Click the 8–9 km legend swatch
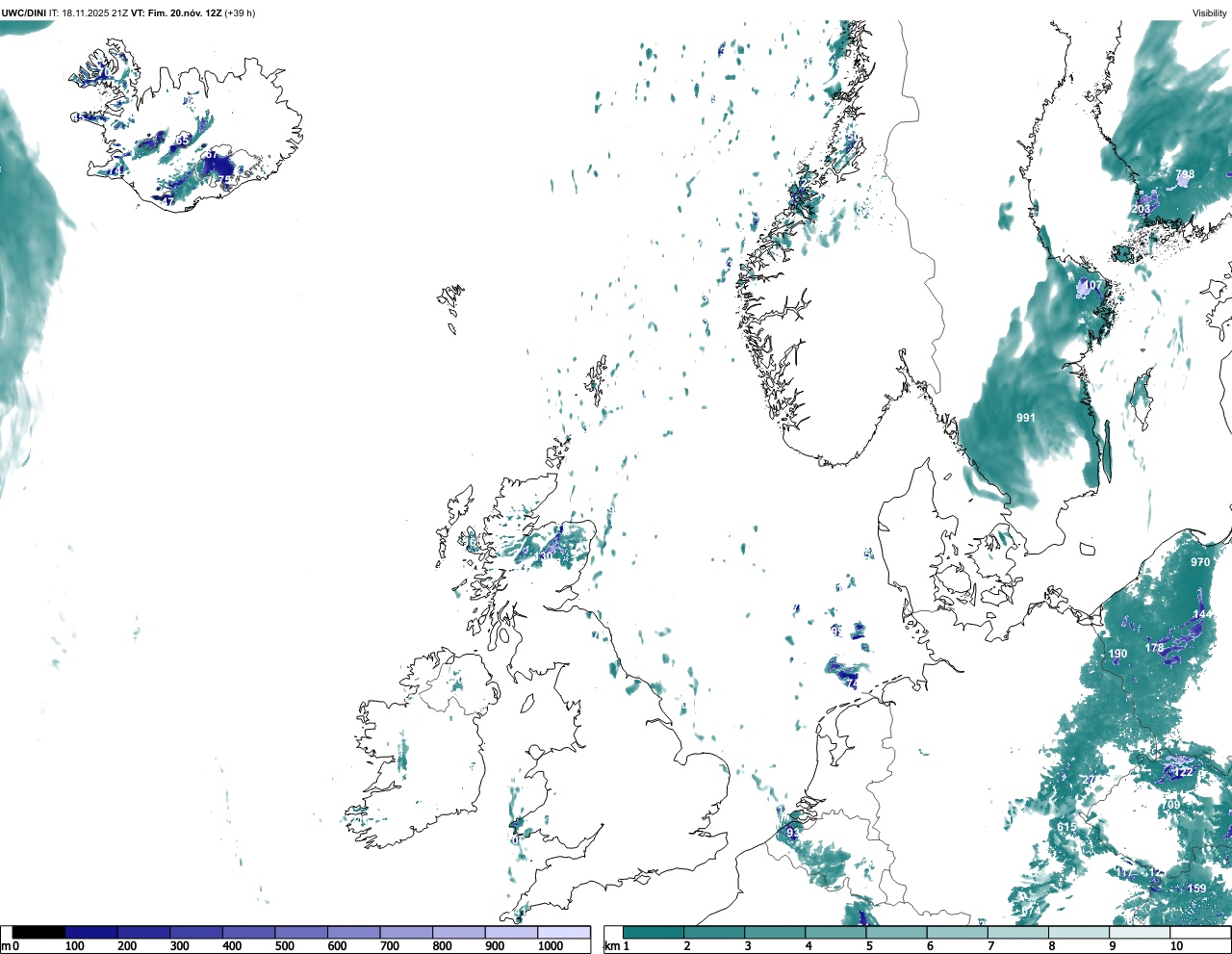This screenshot has width=1232, height=954. click(x=1079, y=933)
